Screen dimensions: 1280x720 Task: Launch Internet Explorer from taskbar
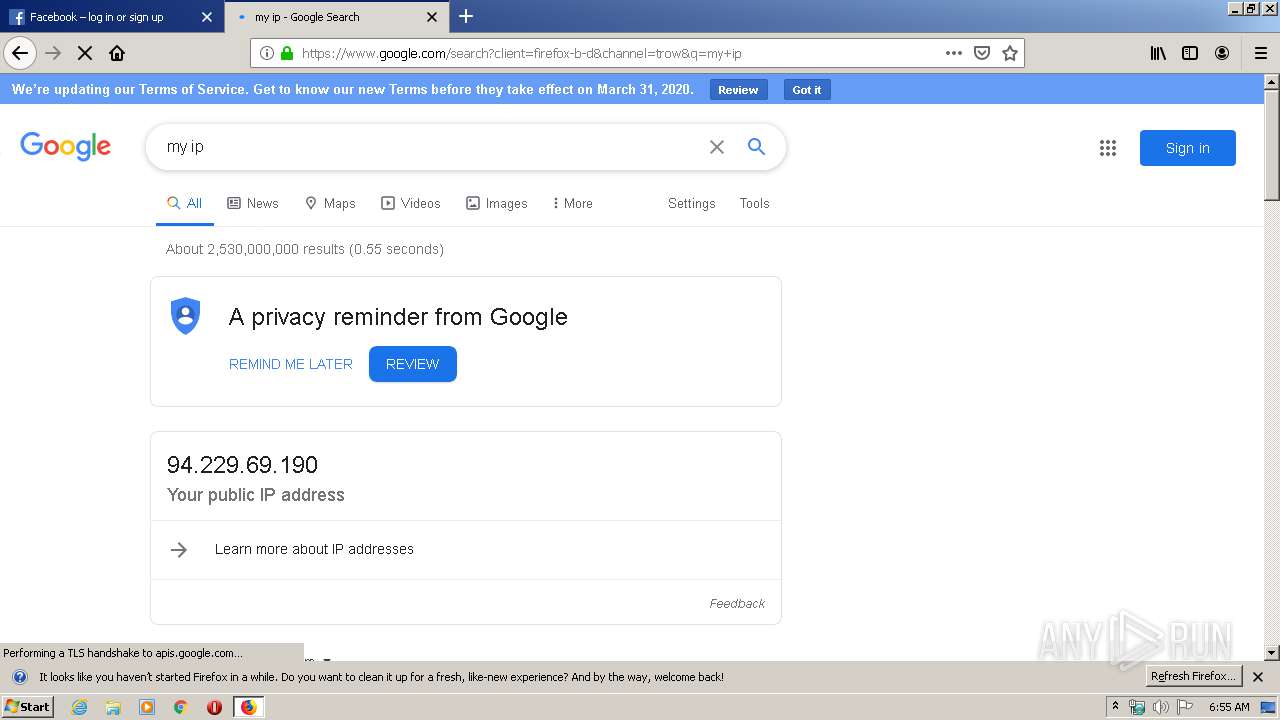[79, 707]
